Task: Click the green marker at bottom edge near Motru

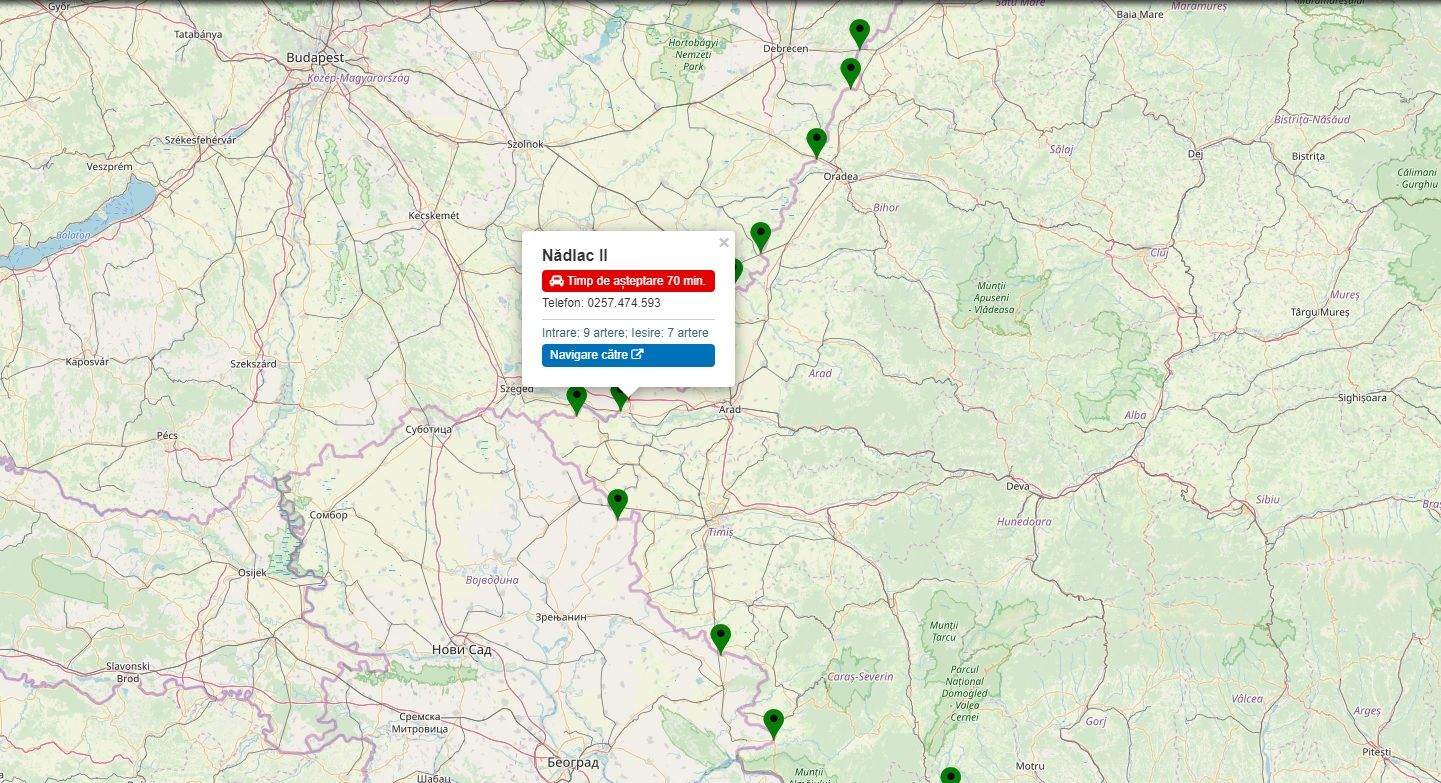Action: point(950,776)
